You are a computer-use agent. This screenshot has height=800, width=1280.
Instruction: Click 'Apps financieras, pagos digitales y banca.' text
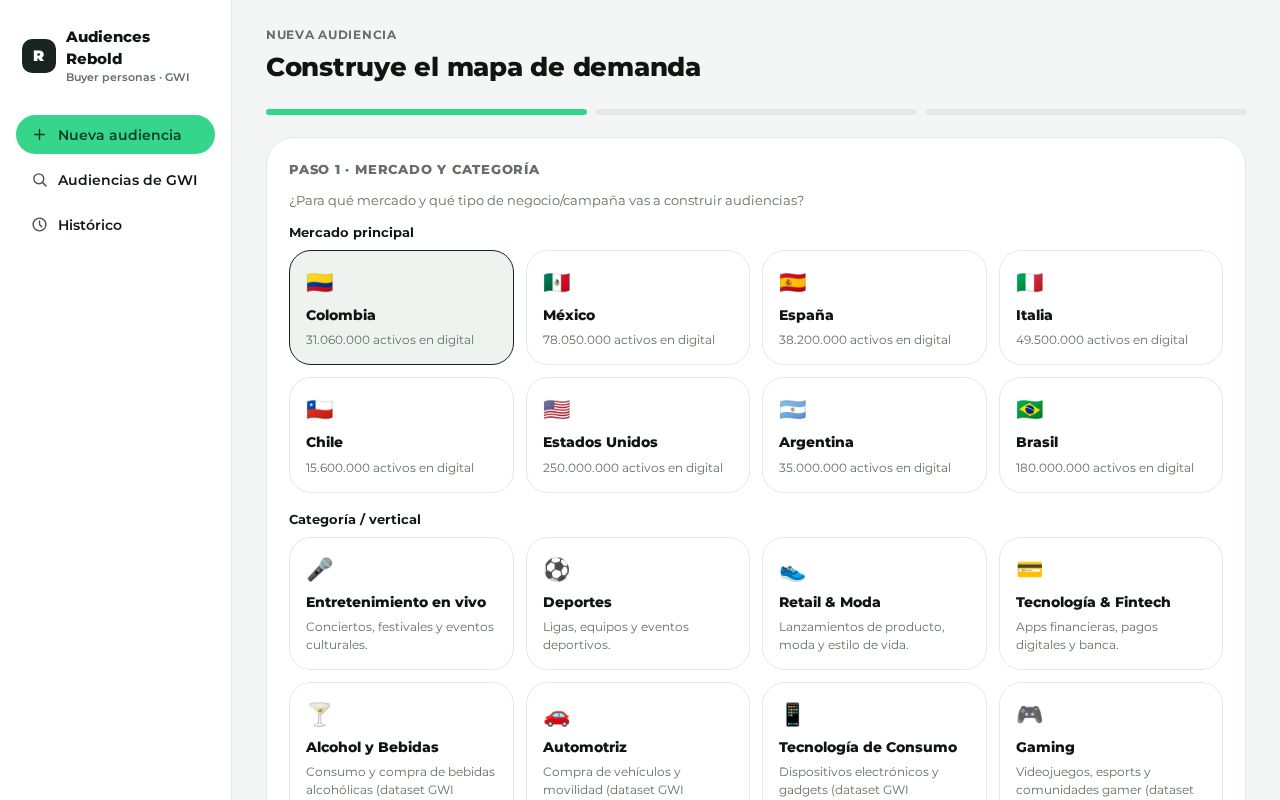tap(1087, 636)
